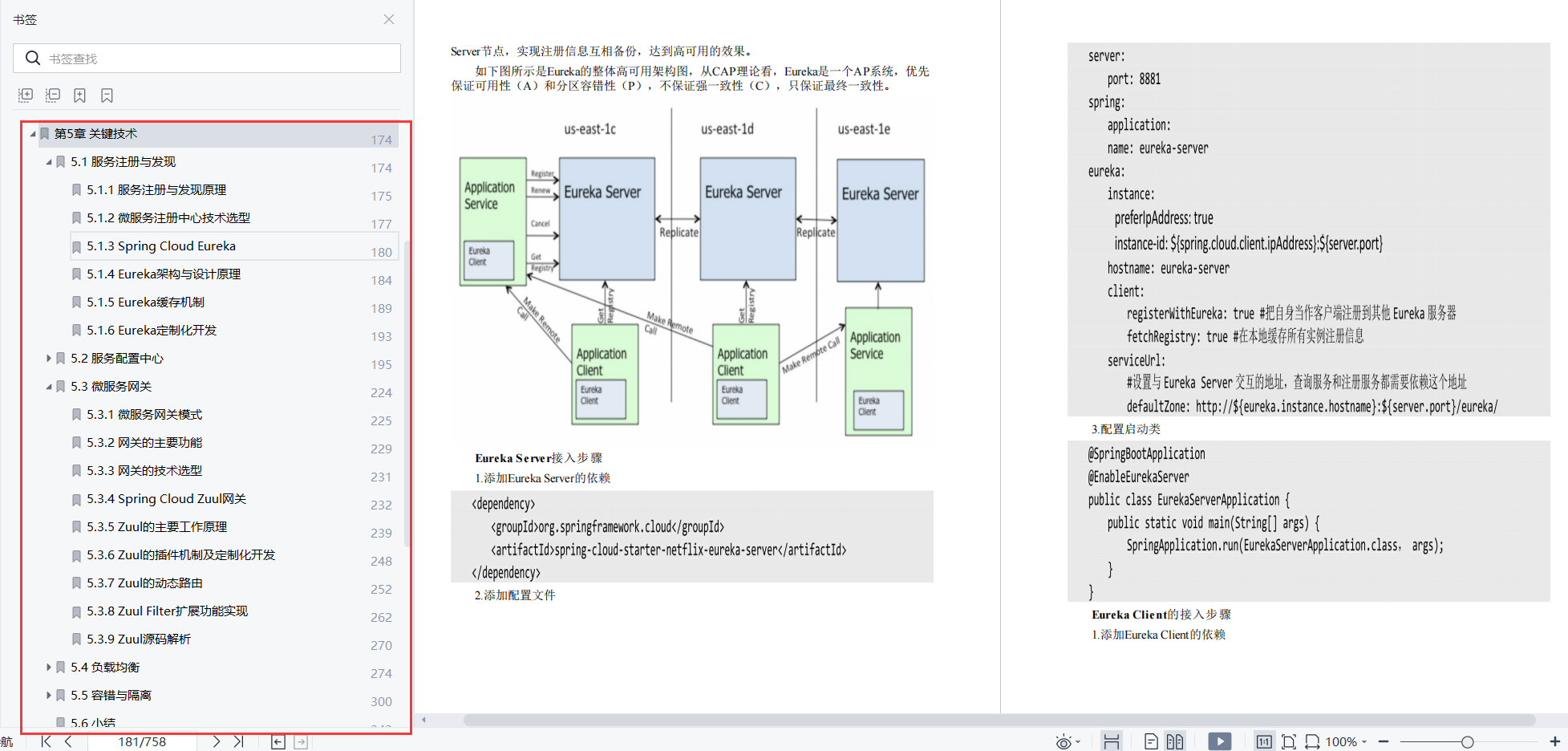Open bookmark 5.3.9 Zuul源码解析

click(139, 639)
